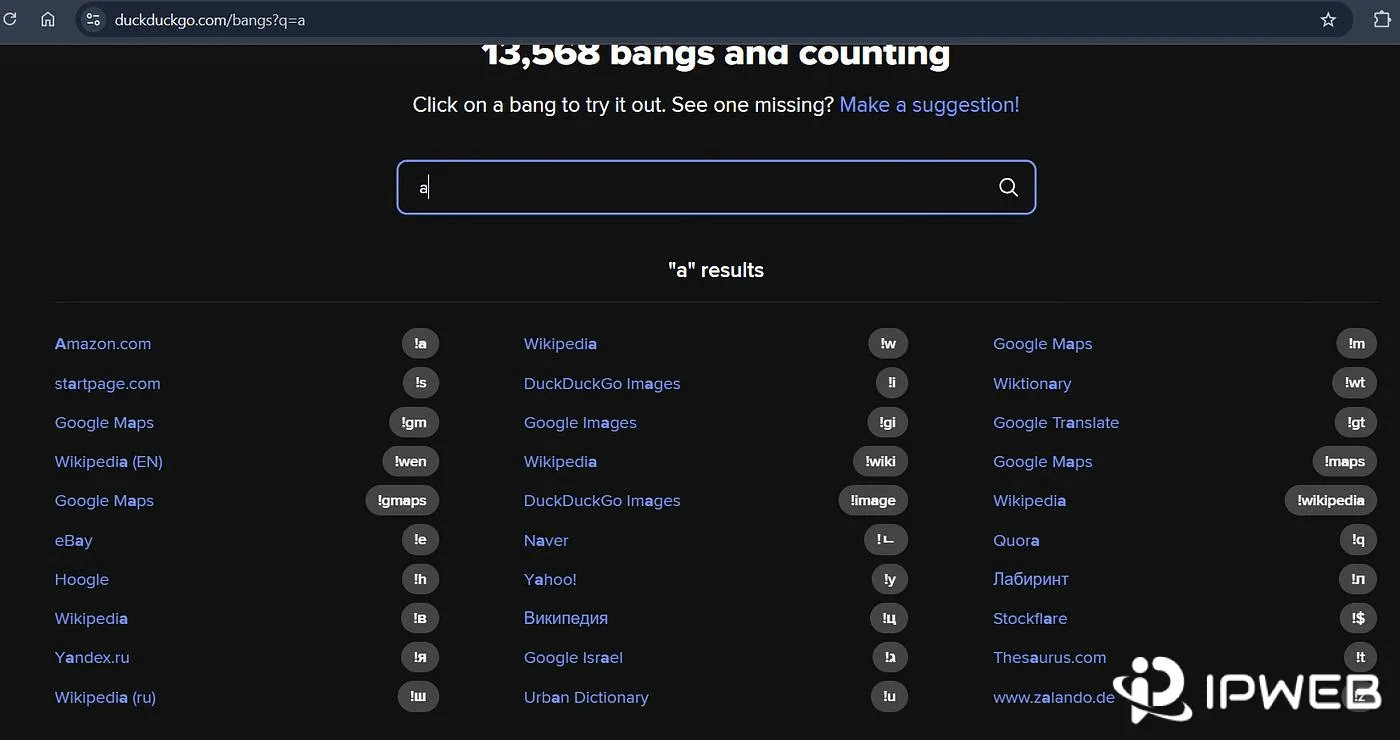The image size is (1400, 740).
Task: Open Urban Dictionary bang result
Action: click(586, 697)
